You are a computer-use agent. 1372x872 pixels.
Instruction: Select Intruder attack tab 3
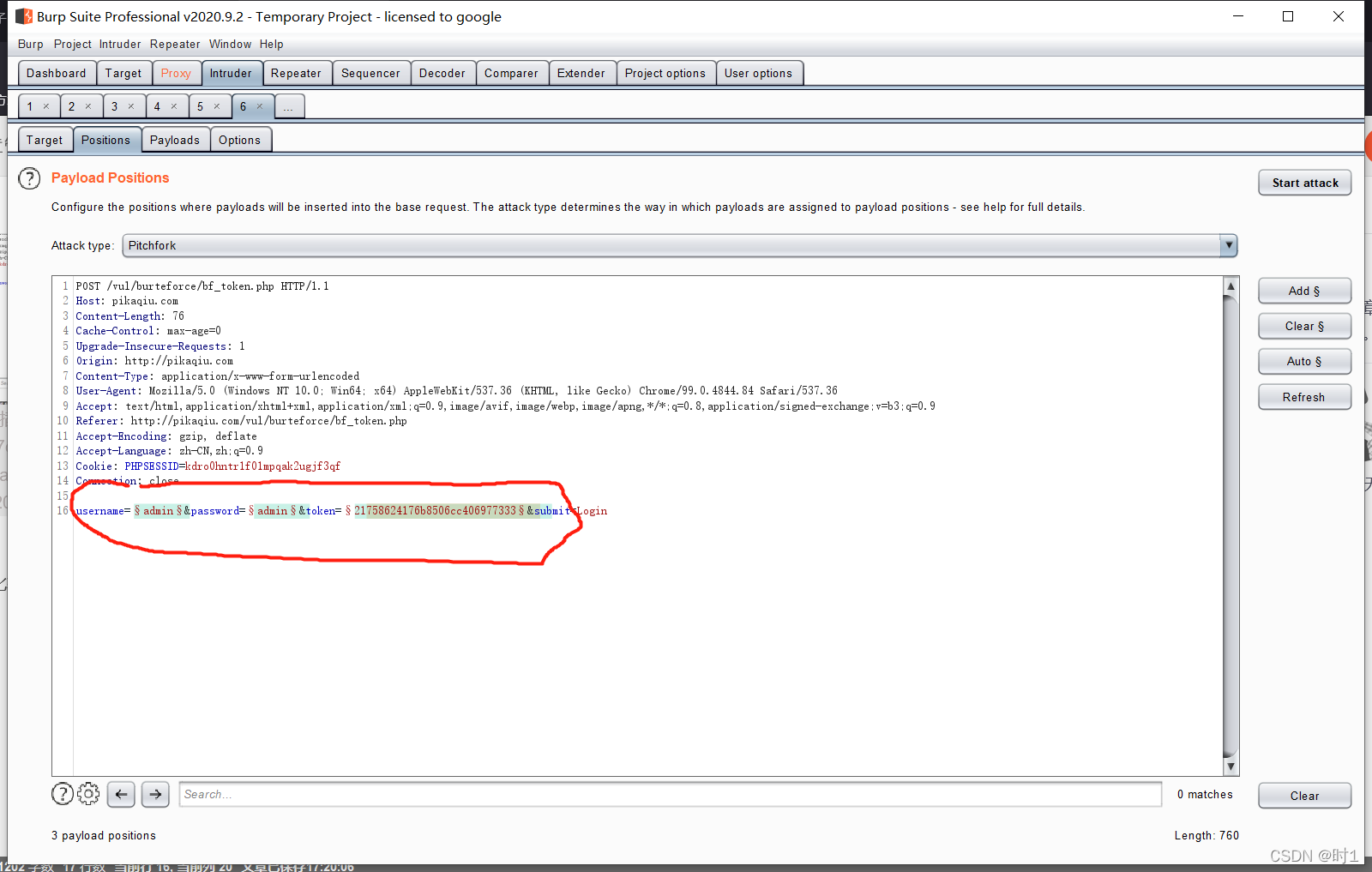(114, 106)
